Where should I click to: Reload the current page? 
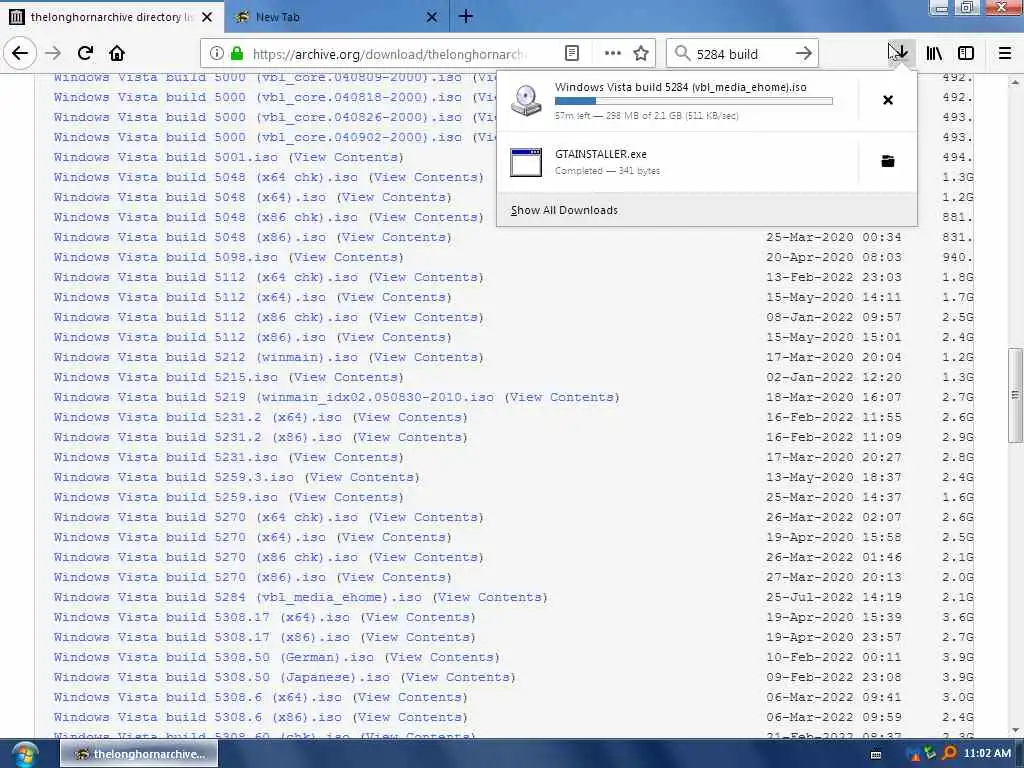(85, 53)
